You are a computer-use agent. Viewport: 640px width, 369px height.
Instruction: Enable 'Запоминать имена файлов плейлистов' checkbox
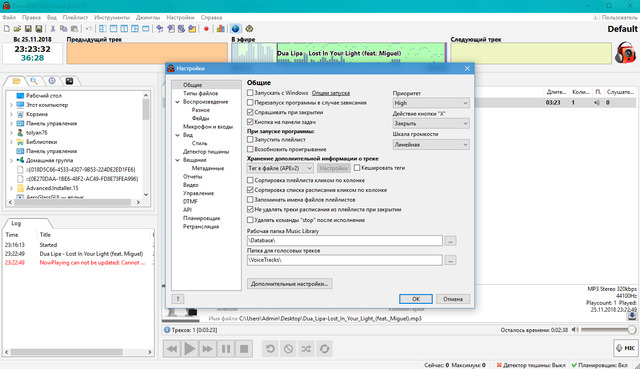(250, 200)
